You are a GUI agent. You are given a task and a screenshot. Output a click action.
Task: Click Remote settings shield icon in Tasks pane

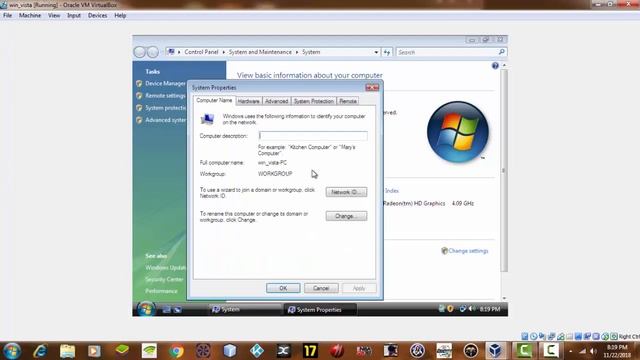139,96
